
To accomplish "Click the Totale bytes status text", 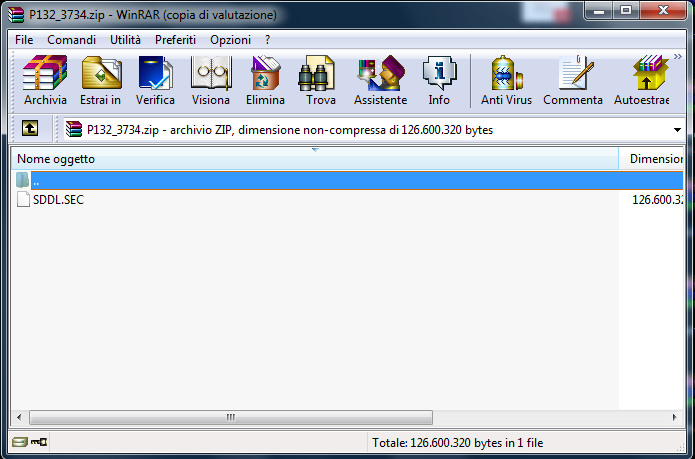I will point(457,442).
